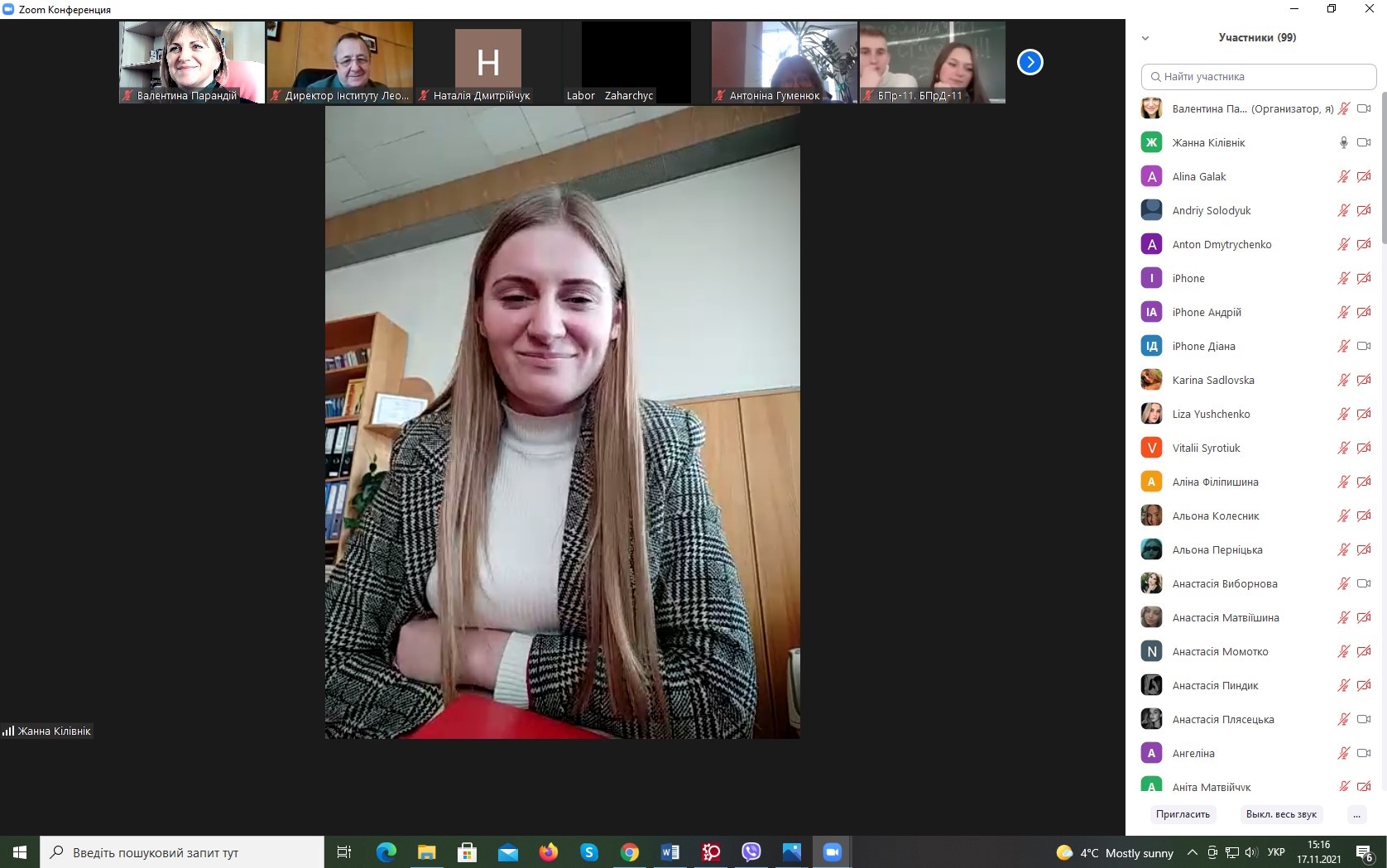Select Антоніна Гуменюк video thumbnail
This screenshot has width=1387, height=868.
coord(784,62)
